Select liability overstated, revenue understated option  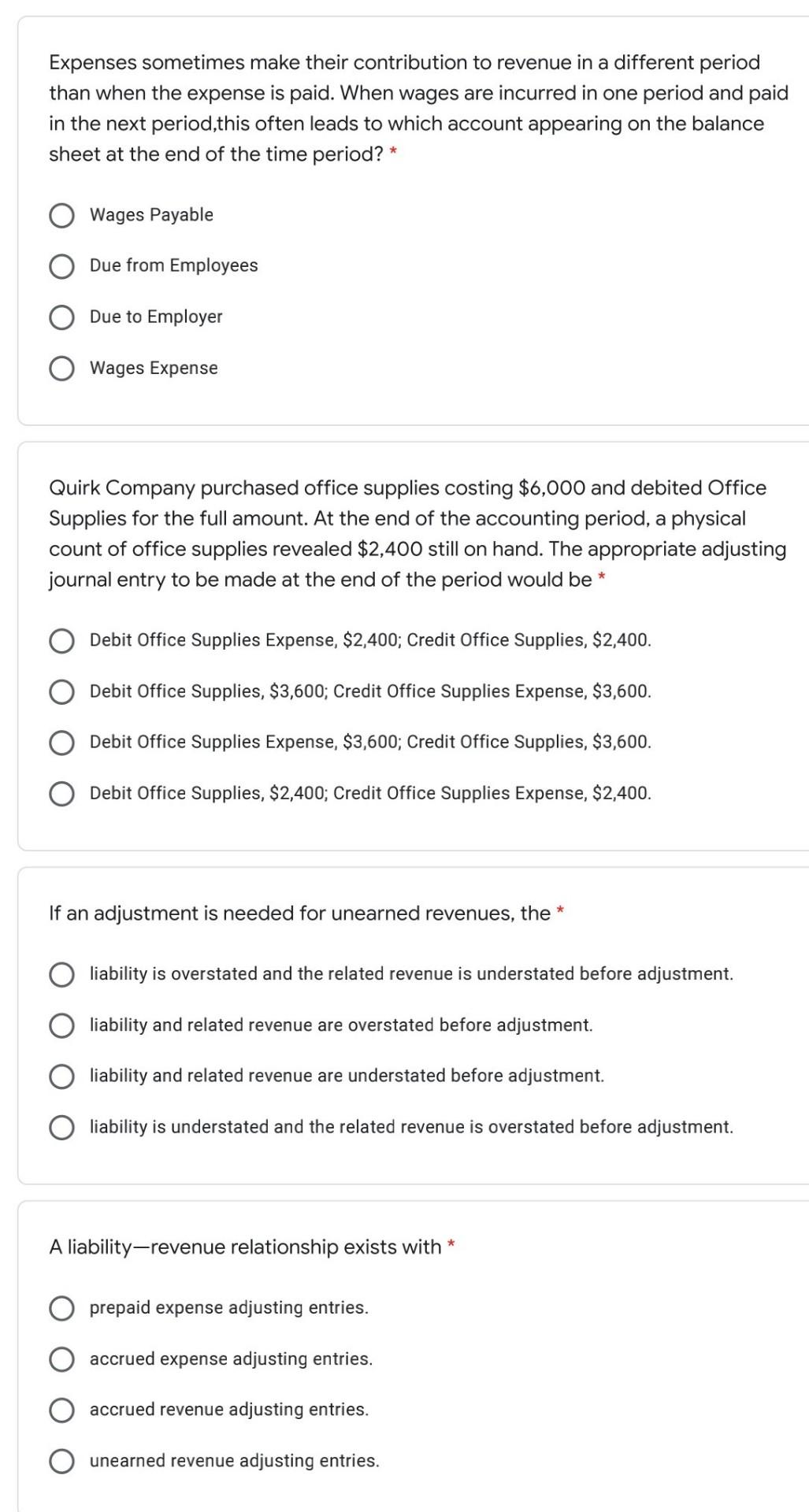[x=62, y=974]
